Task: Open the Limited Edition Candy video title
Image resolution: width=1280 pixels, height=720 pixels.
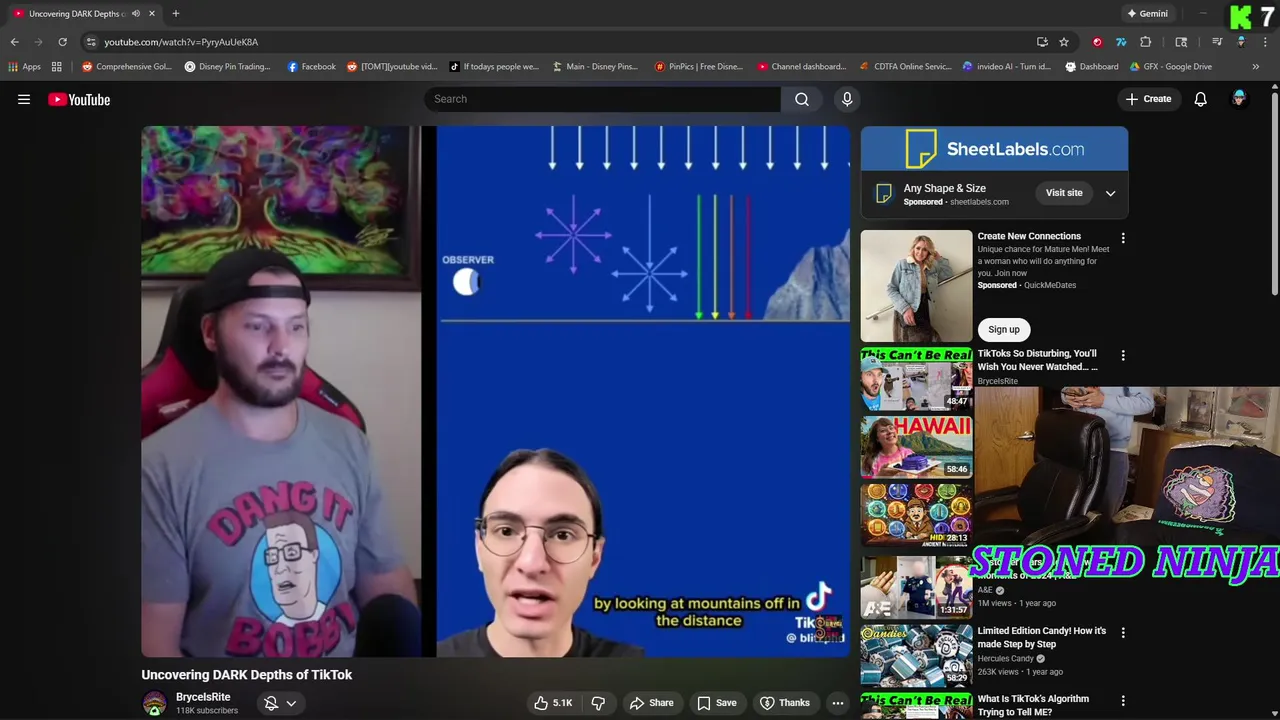Action: pyautogui.click(x=1042, y=637)
